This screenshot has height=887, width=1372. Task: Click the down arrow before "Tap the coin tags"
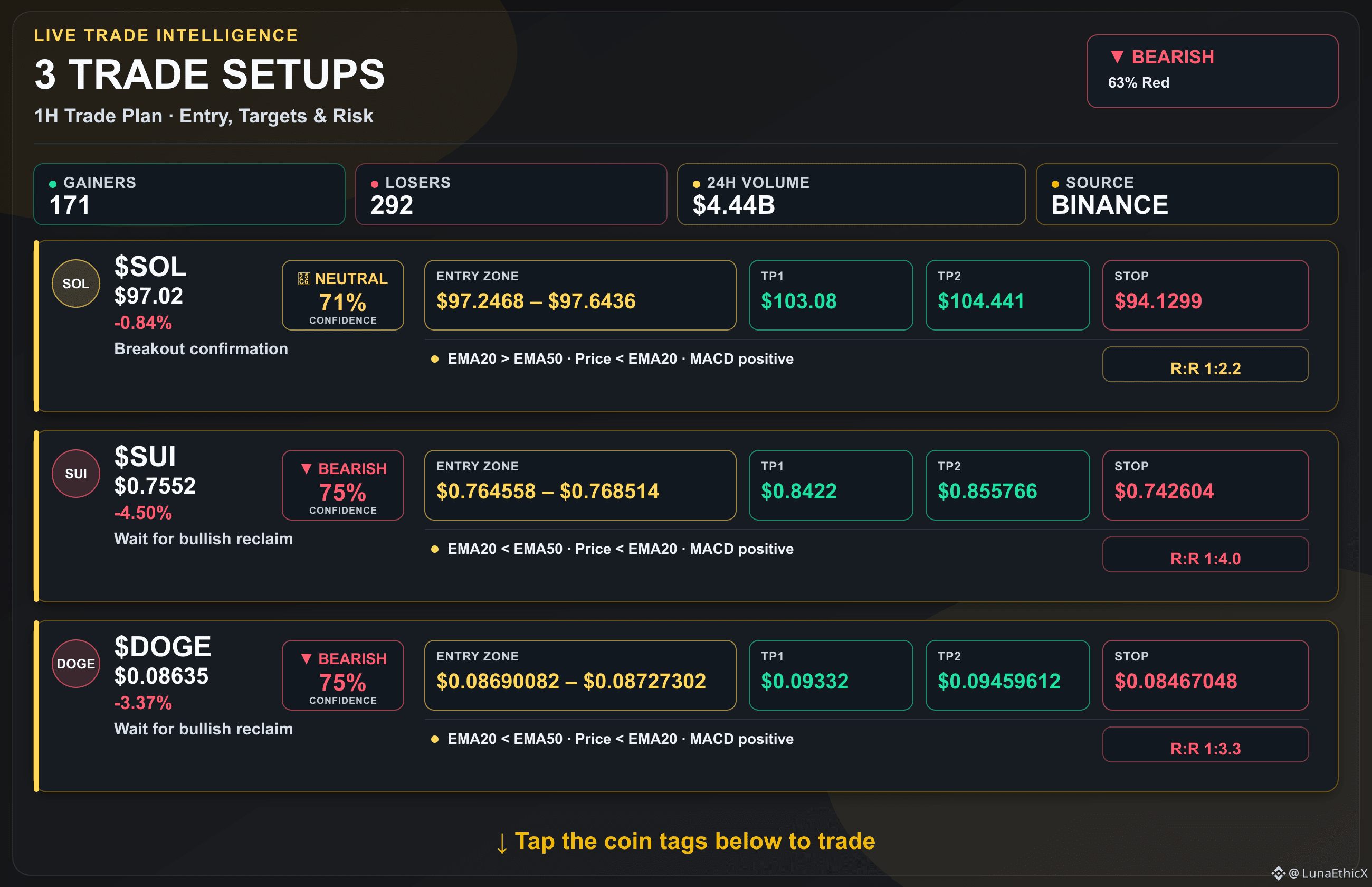click(x=502, y=843)
